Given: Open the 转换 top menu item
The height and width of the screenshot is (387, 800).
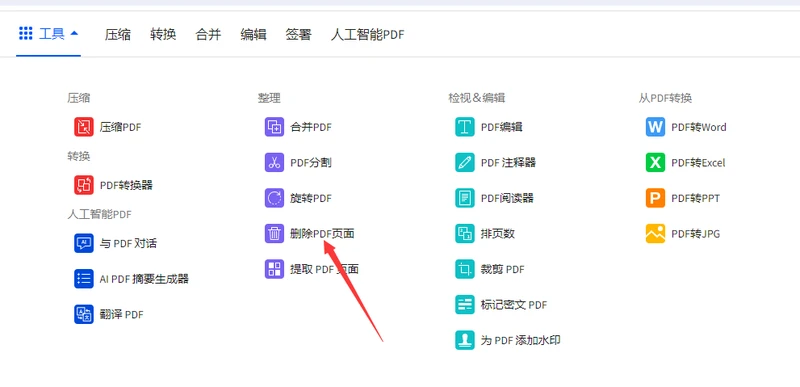Looking at the screenshot, I should pos(163,35).
